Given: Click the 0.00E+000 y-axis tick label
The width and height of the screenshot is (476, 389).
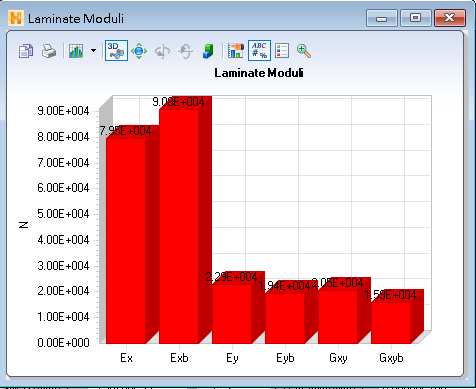Looking at the screenshot, I should (63, 343).
